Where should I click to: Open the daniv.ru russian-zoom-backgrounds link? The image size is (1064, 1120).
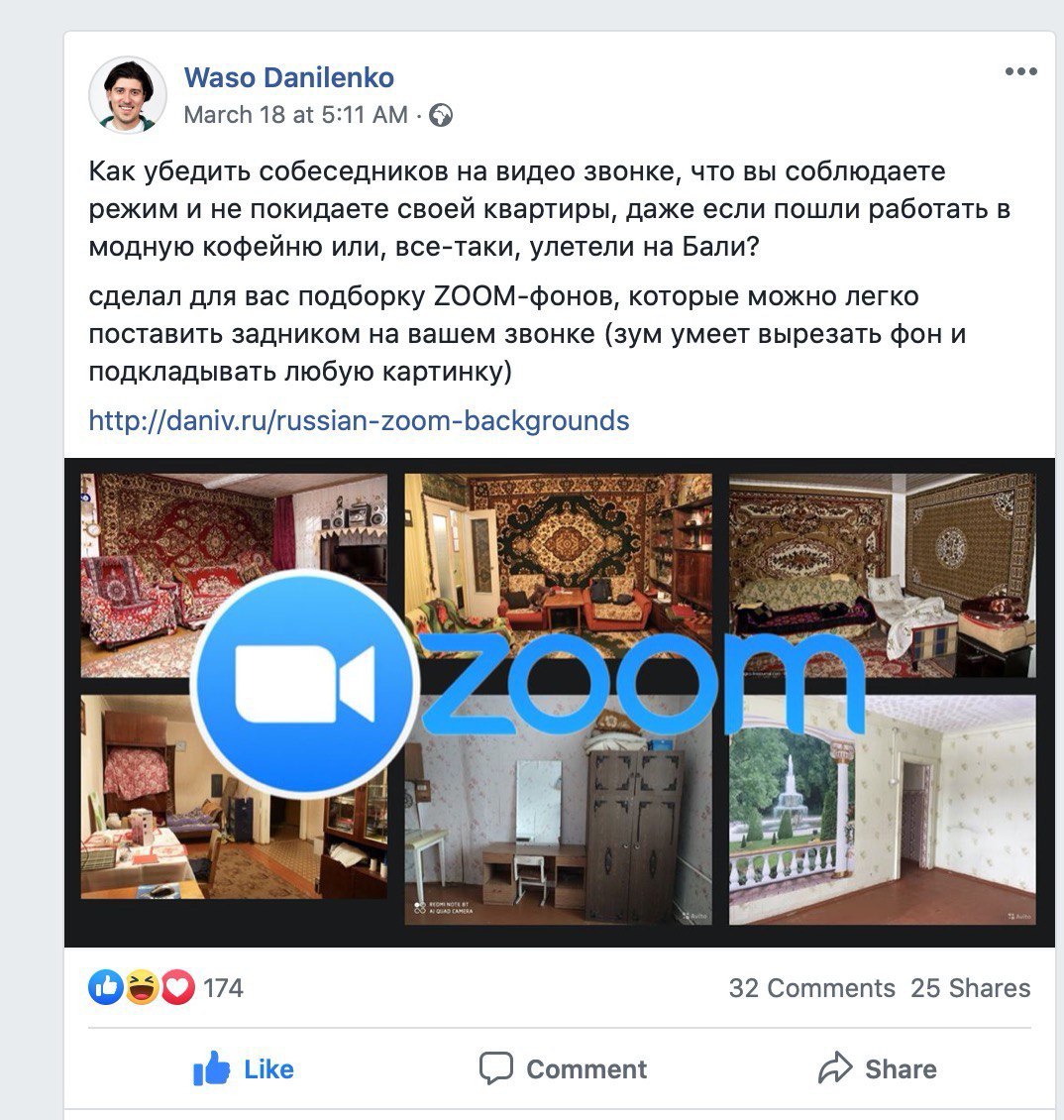click(360, 420)
